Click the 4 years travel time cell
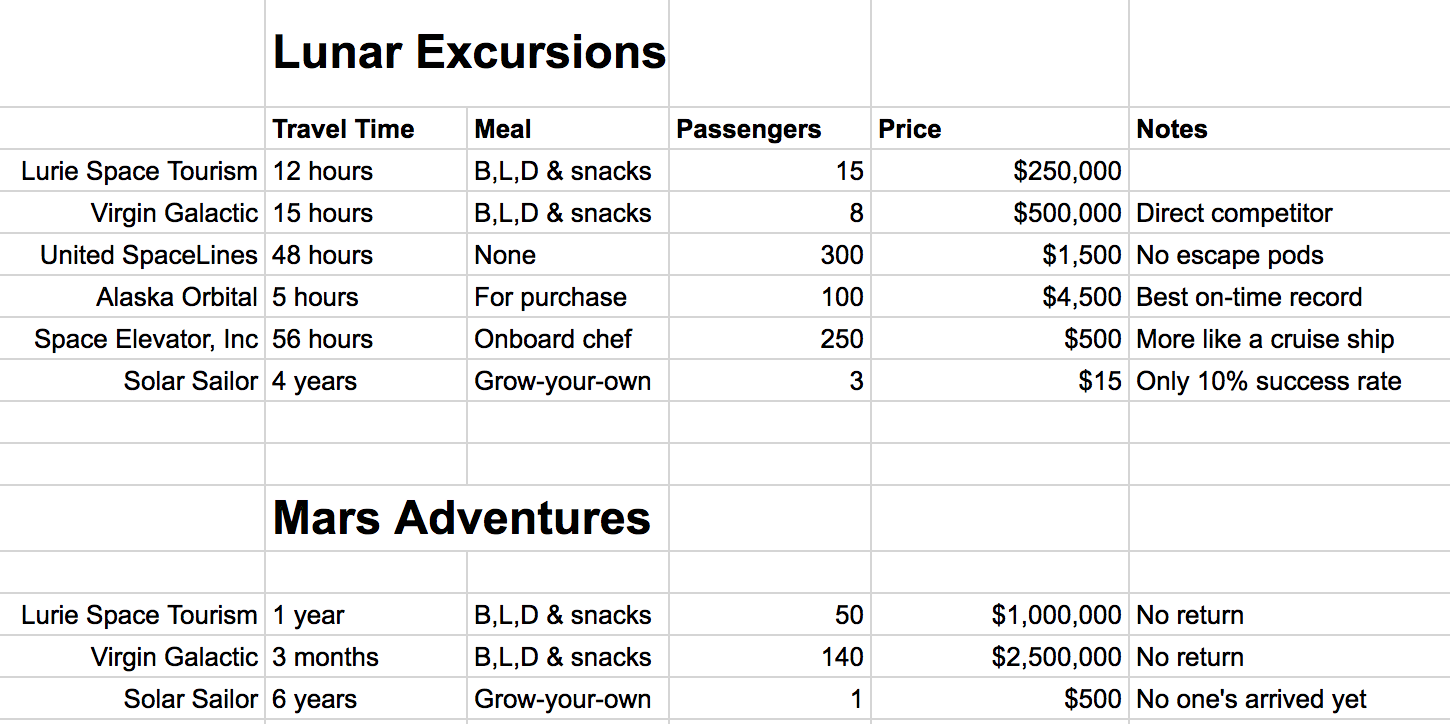The width and height of the screenshot is (1450, 724). click(x=366, y=381)
